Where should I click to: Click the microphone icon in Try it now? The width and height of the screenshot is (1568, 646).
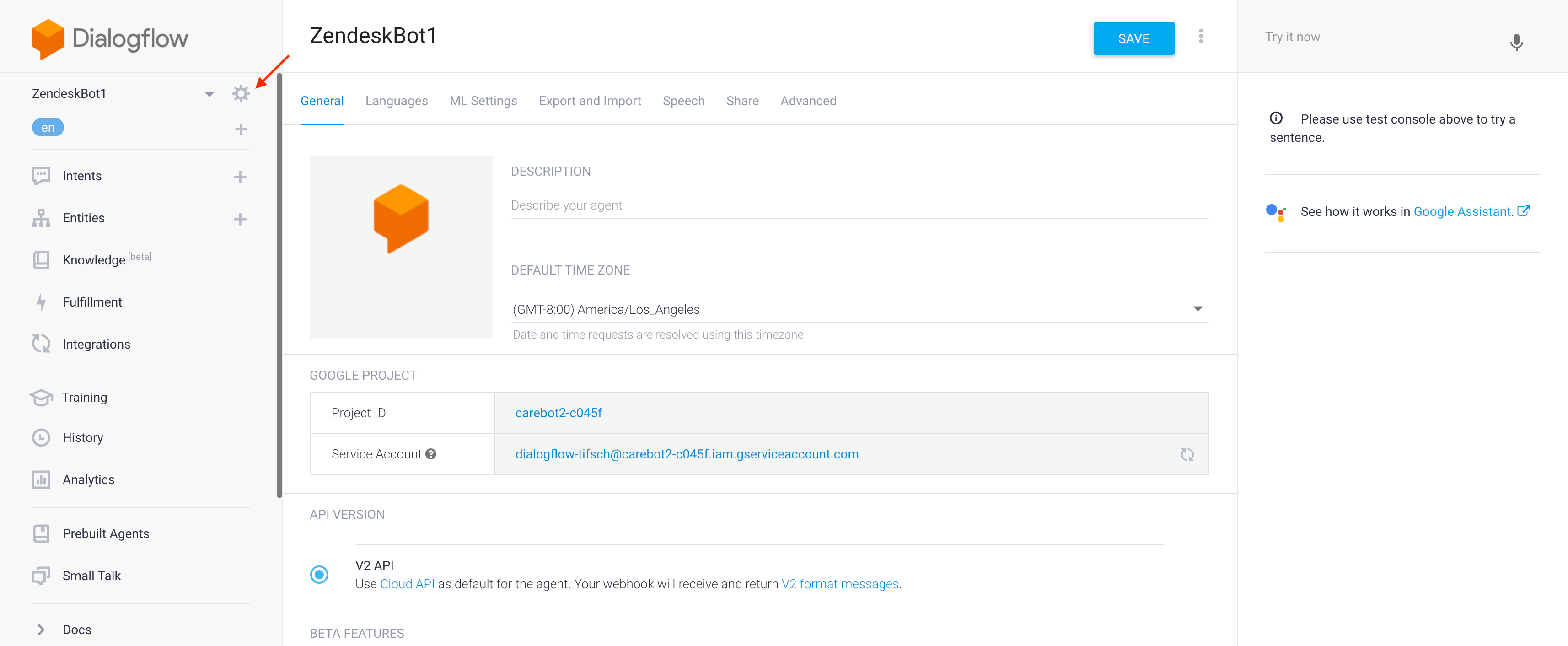coord(1516,43)
